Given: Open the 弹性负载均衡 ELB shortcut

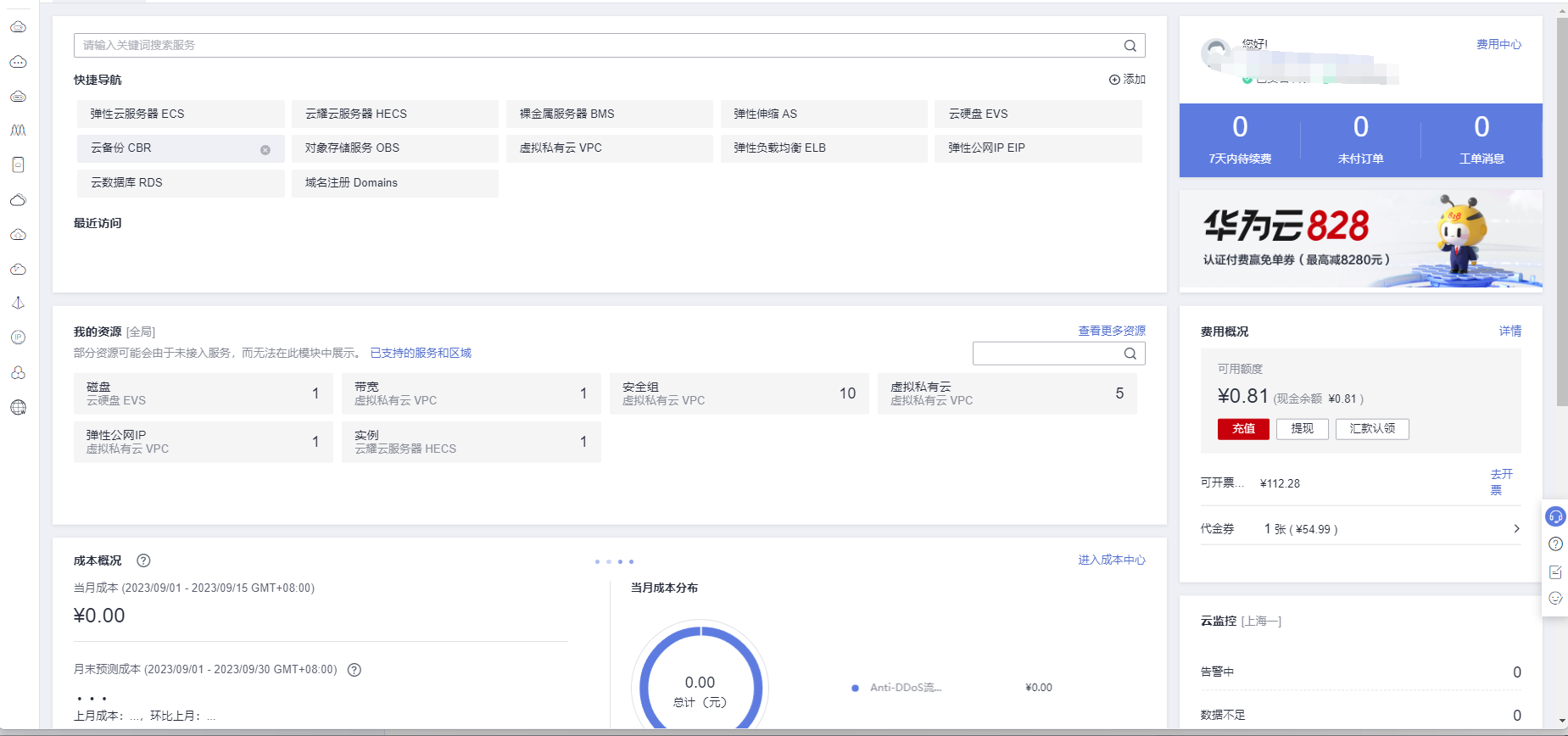Looking at the screenshot, I should (x=824, y=148).
